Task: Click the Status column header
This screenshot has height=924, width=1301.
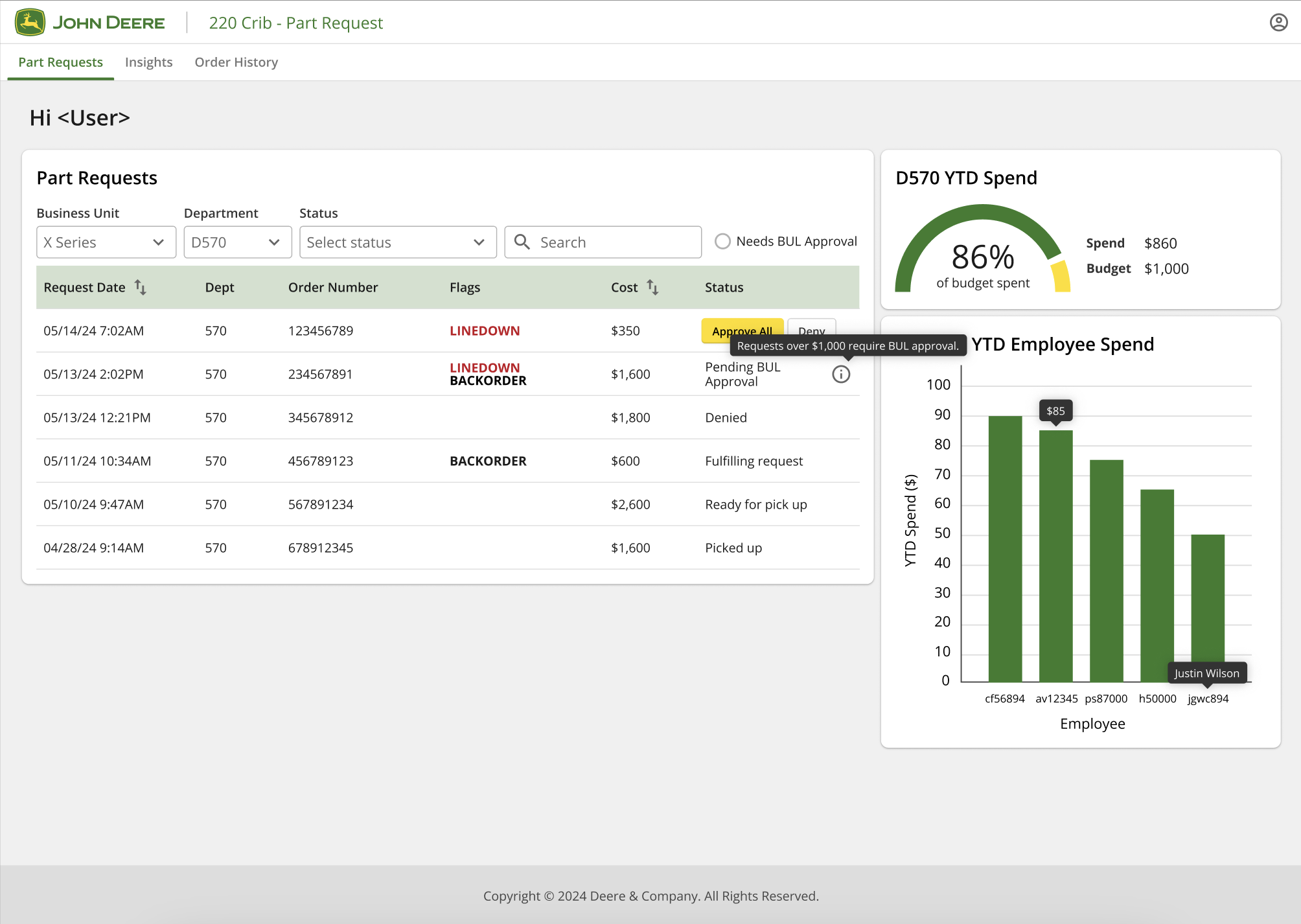Action: [724, 287]
